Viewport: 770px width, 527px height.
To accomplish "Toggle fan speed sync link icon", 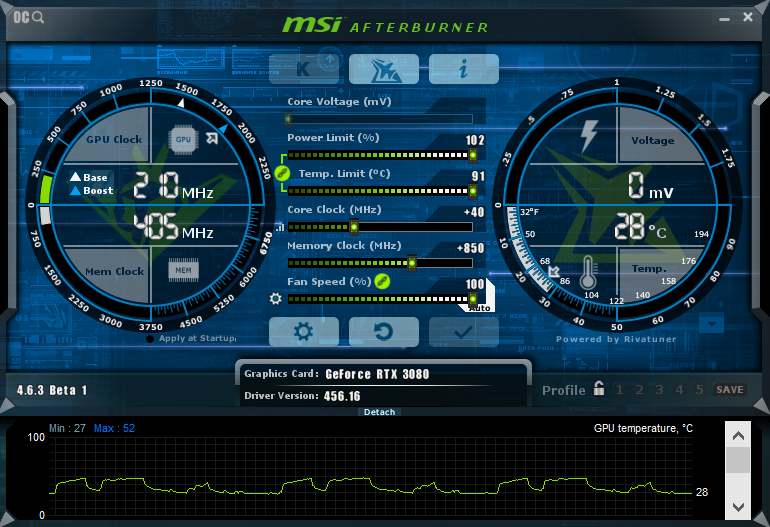I will pos(382,281).
